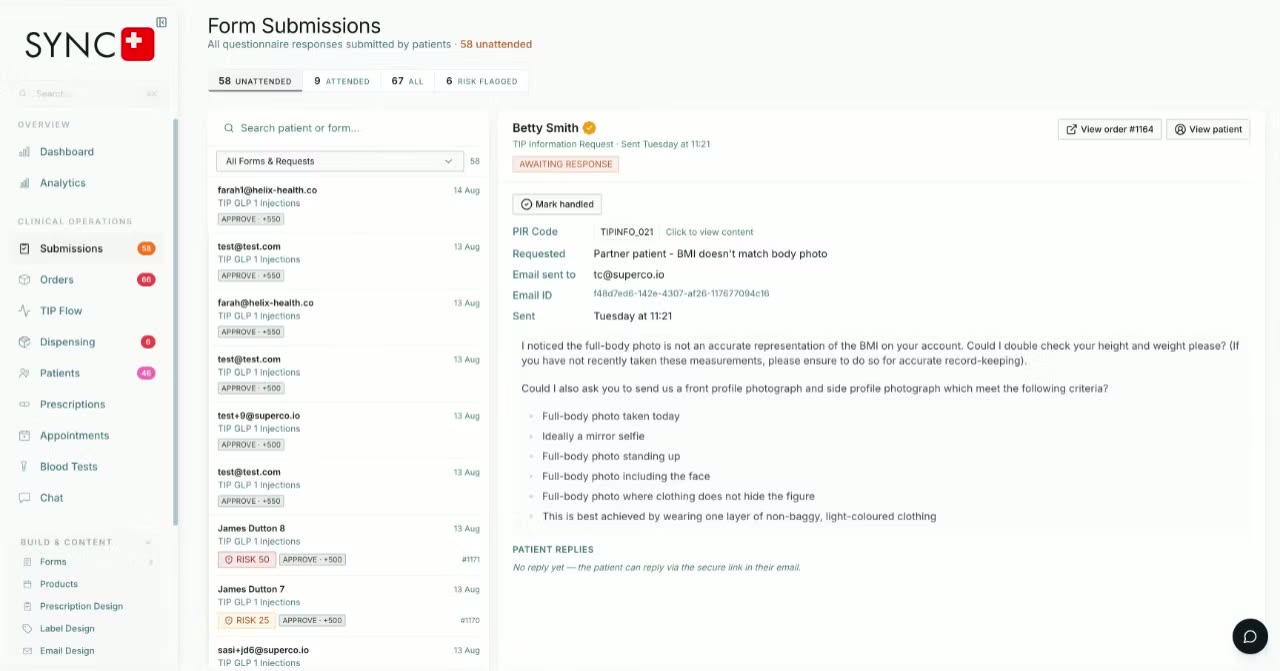Collapse the sidebar using the panel icon

click(162, 22)
